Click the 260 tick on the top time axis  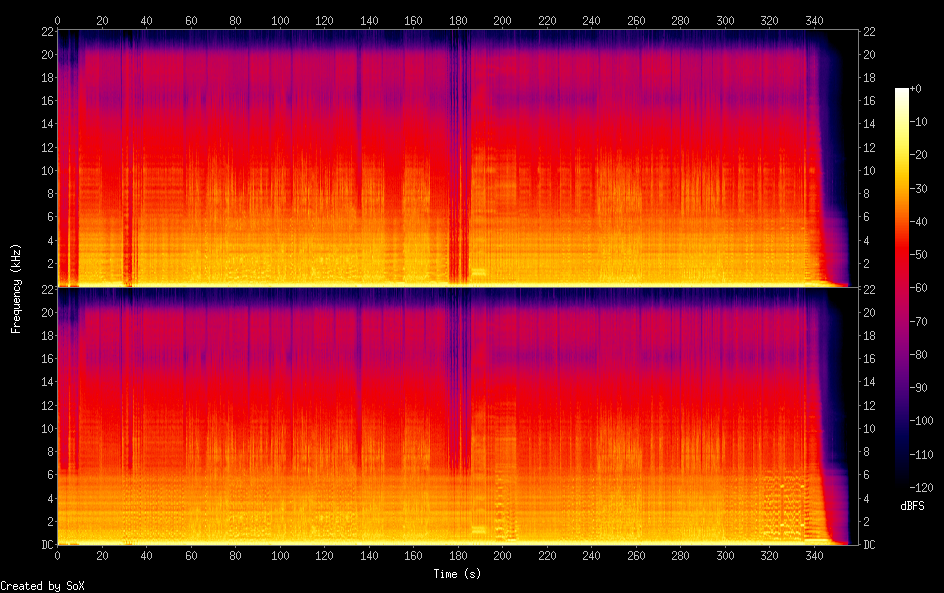(x=636, y=20)
